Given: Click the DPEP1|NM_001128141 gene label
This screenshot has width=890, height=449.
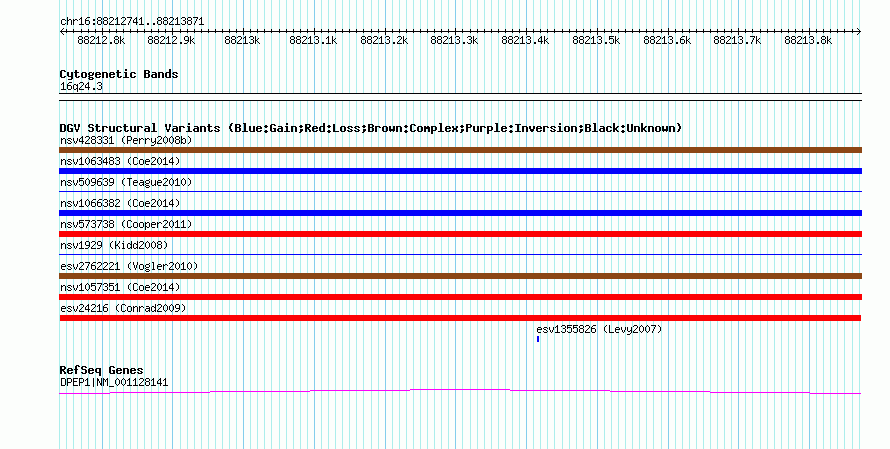Looking at the screenshot, I should (114, 383).
